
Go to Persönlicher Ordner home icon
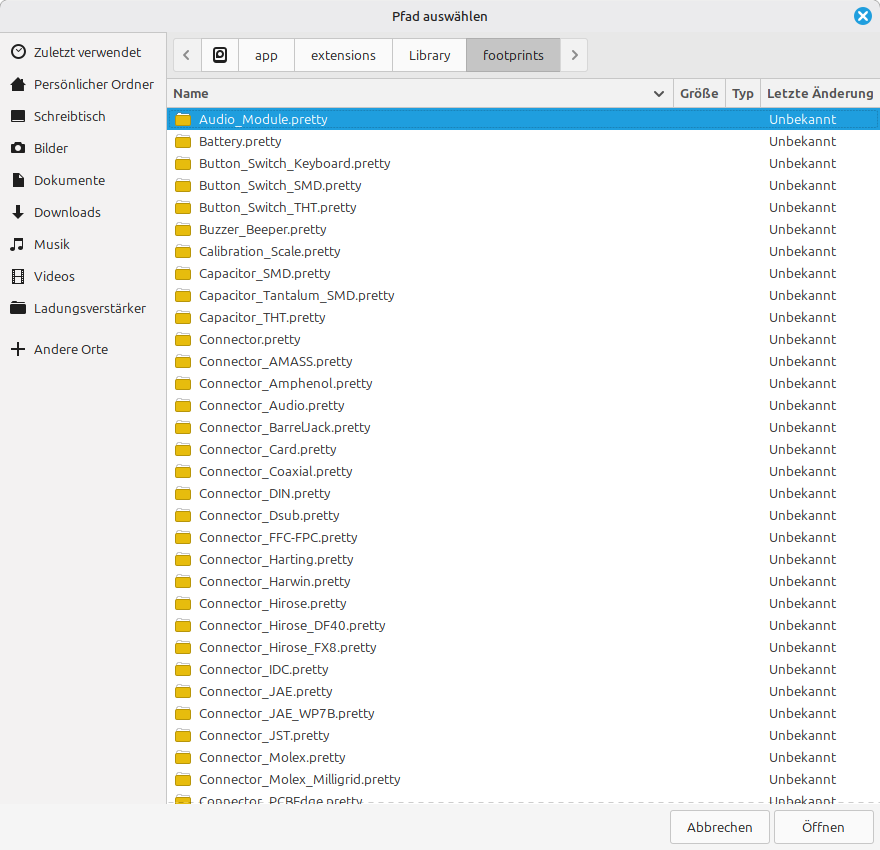[19, 84]
